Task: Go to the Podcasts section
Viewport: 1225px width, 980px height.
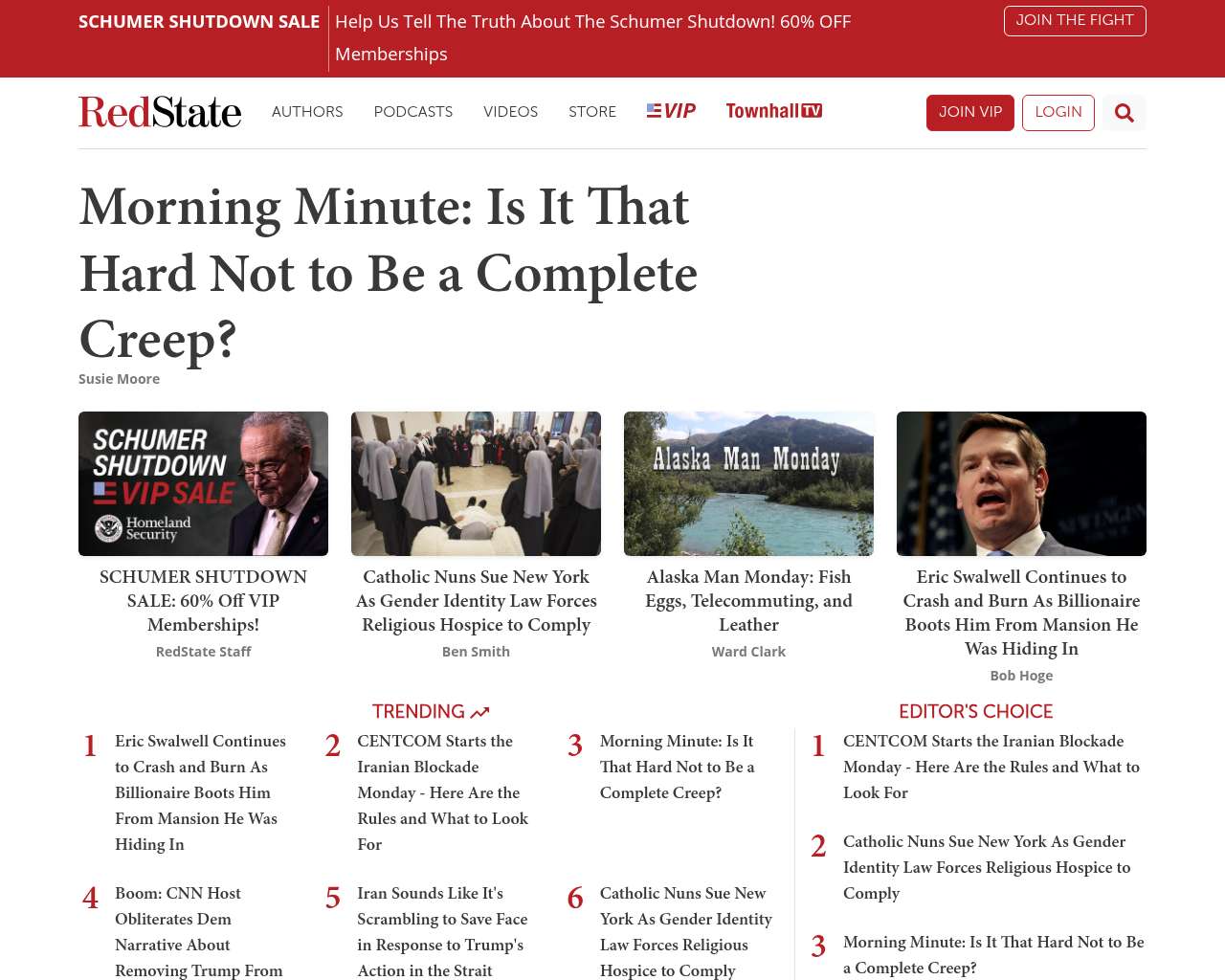Action: coord(412,112)
